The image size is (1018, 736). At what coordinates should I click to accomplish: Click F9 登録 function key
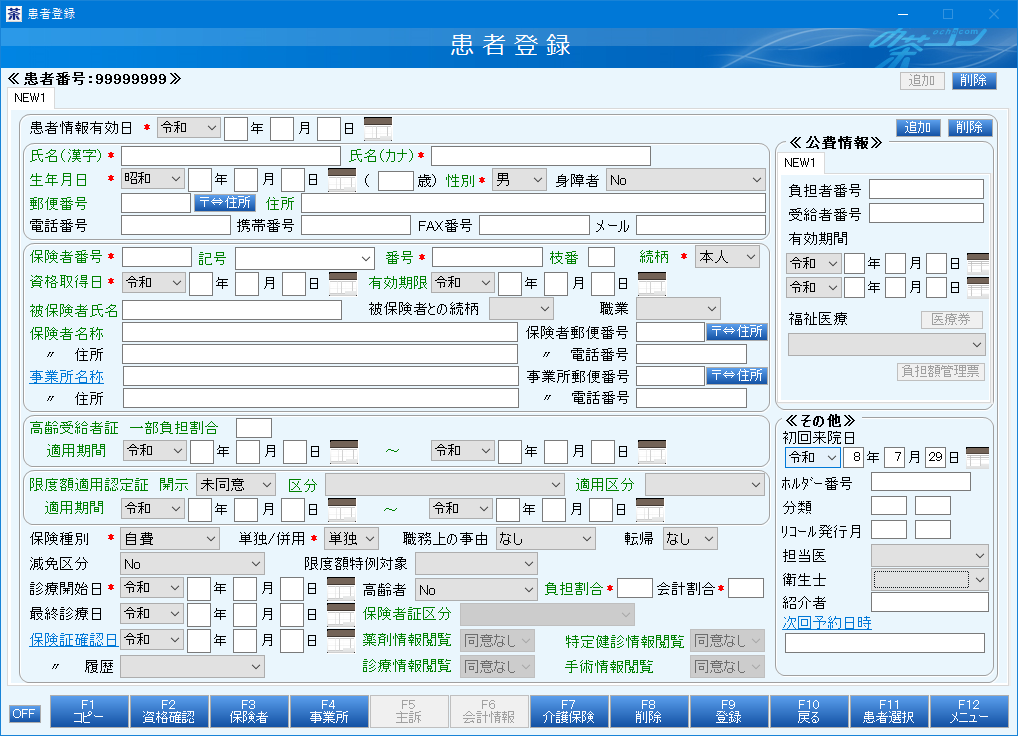(728, 711)
